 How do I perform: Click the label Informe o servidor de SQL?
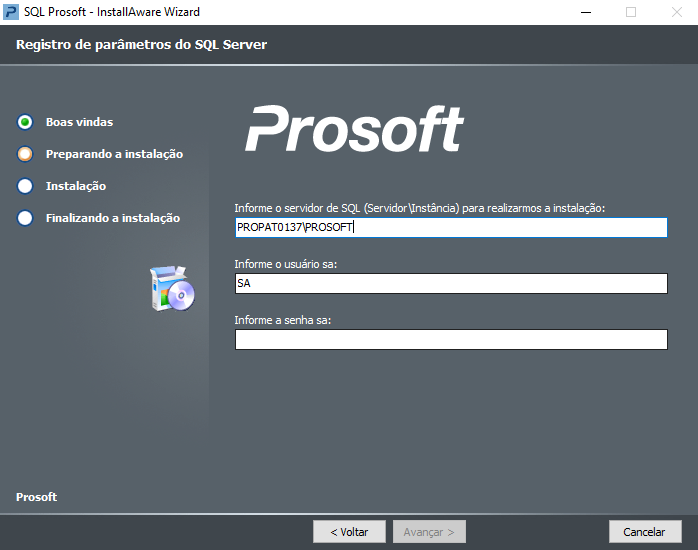pos(420,208)
